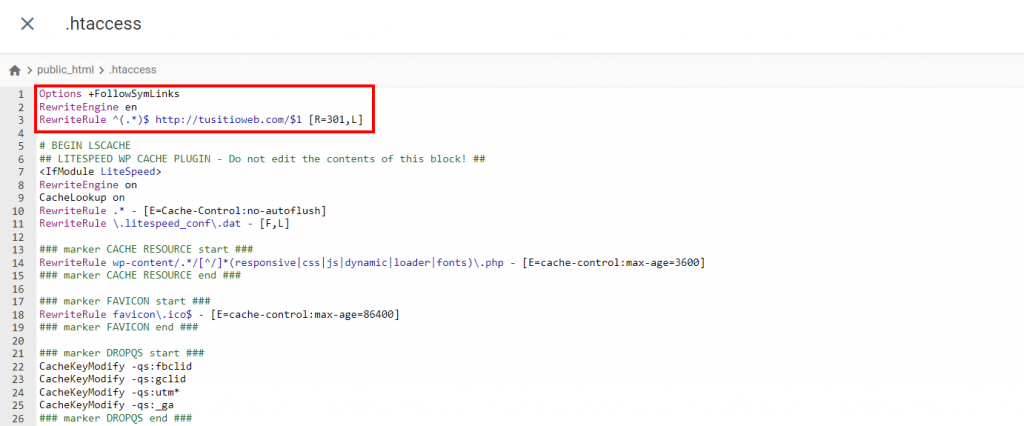Click the 'CacheLookup on' line
The height and width of the screenshot is (426, 1024).
pyautogui.click(x=82, y=197)
